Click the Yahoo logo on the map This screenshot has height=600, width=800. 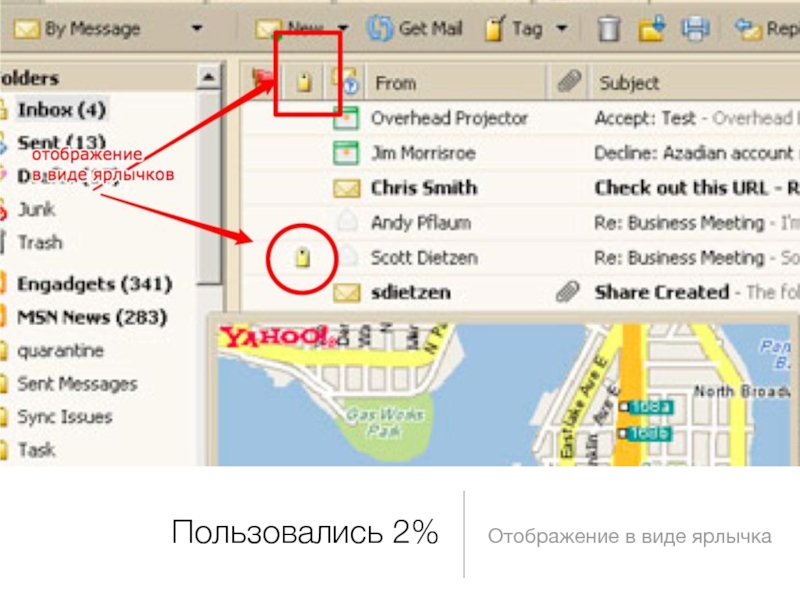[x=276, y=336]
